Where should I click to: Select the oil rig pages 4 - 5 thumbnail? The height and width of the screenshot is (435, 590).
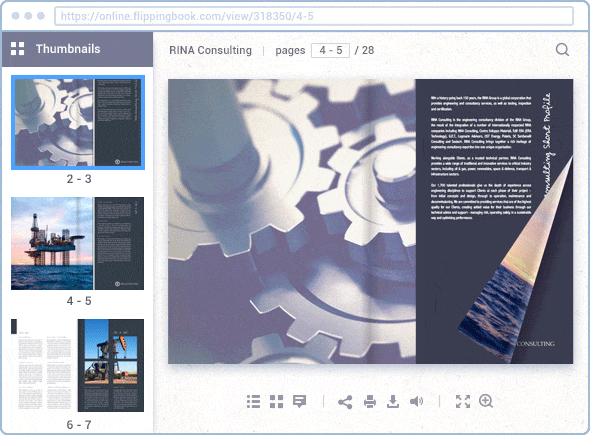[78, 243]
